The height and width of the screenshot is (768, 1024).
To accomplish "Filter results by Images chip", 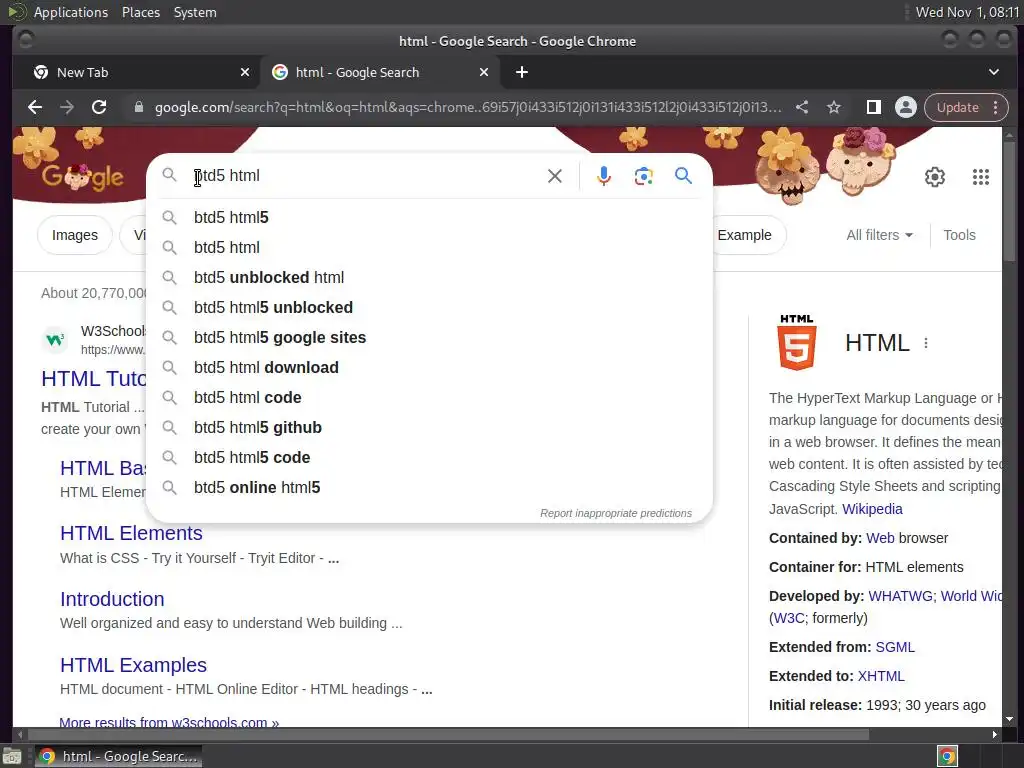I will click(x=74, y=235).
